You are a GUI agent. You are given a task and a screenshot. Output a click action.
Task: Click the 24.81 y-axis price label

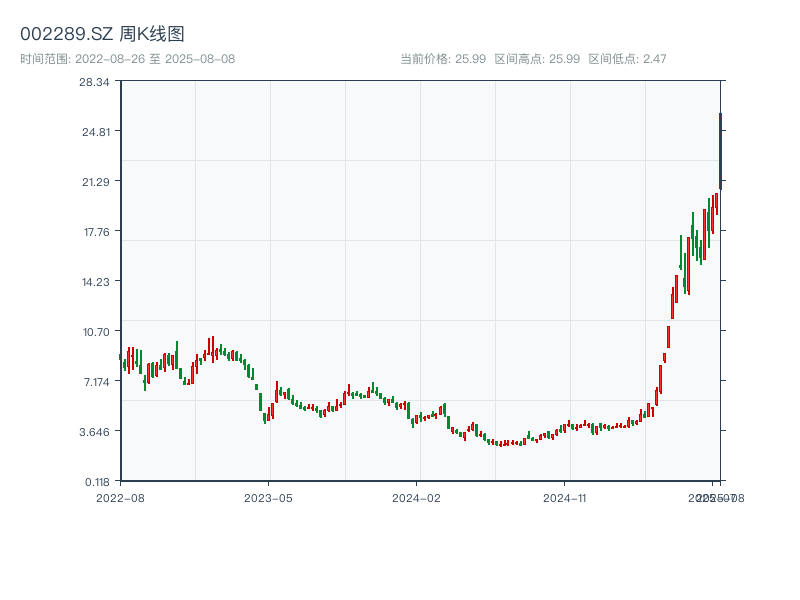[x=94, y=132]
